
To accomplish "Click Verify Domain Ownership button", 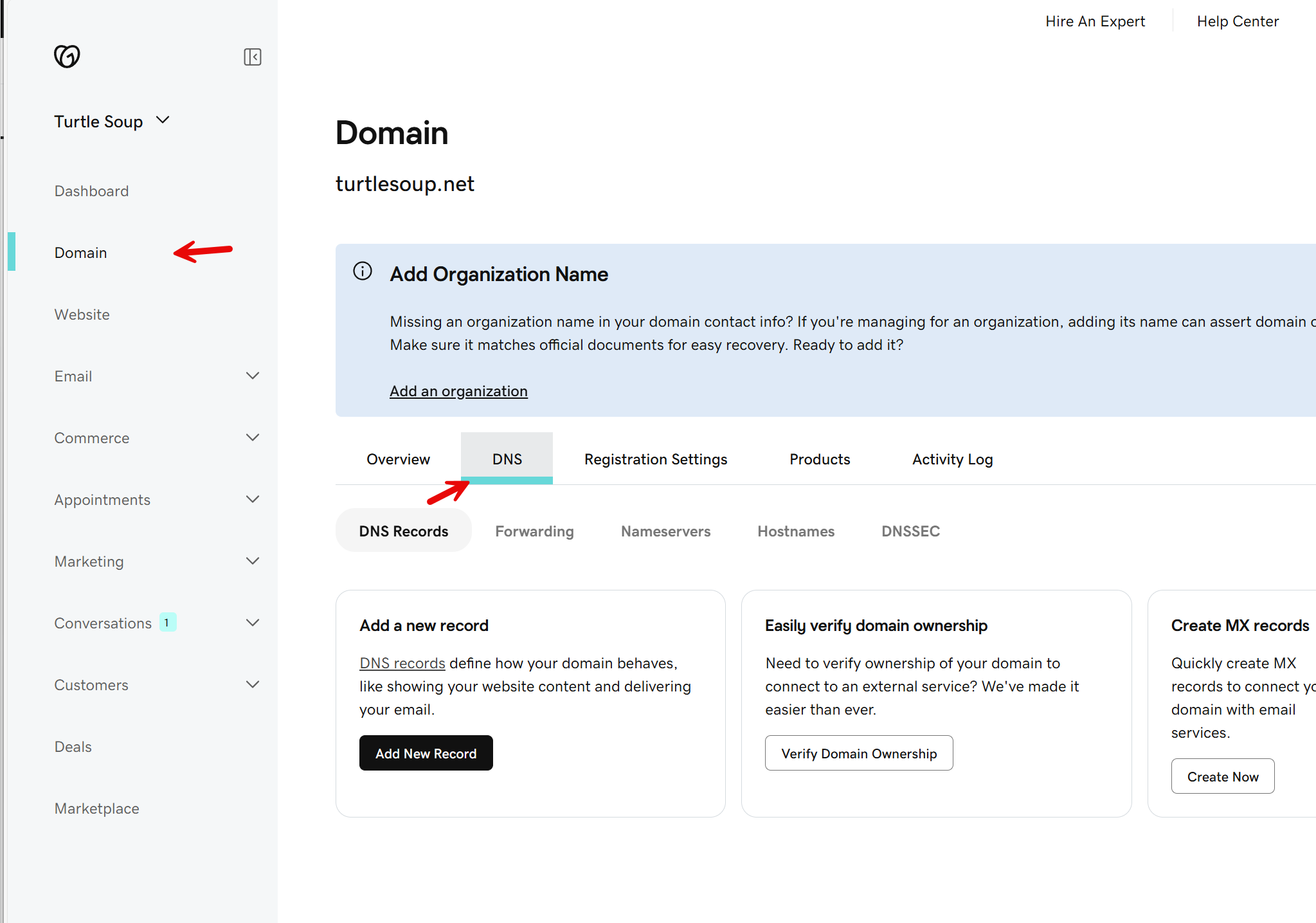I will [858, 753].
